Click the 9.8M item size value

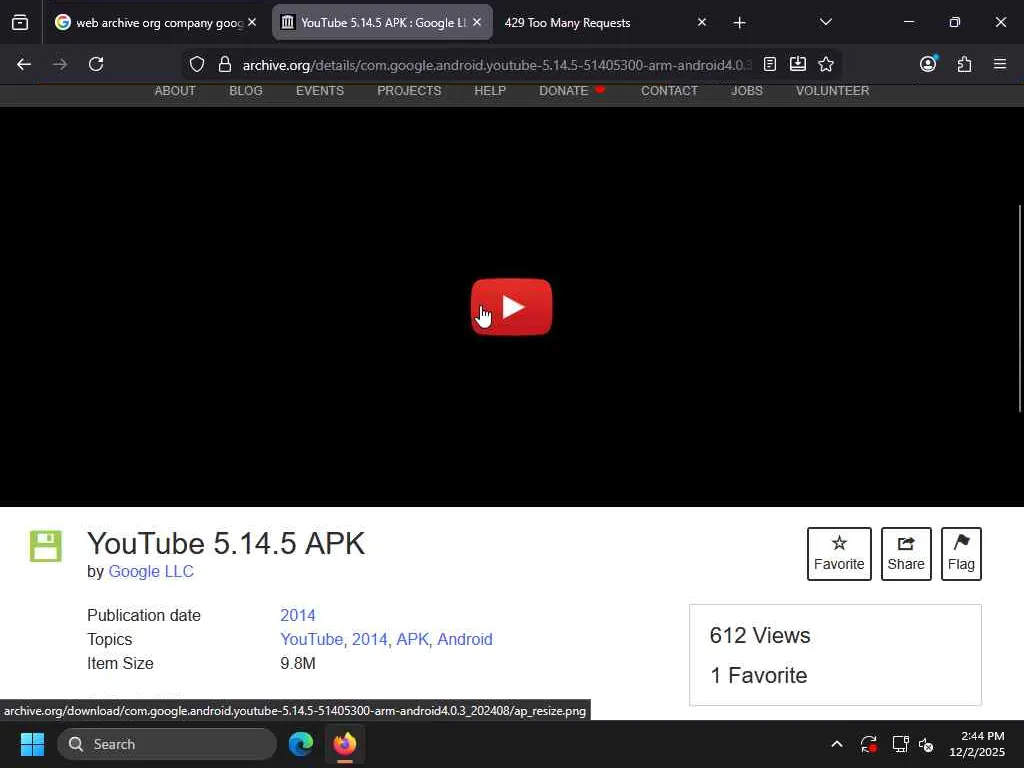[x=298, y=664]
